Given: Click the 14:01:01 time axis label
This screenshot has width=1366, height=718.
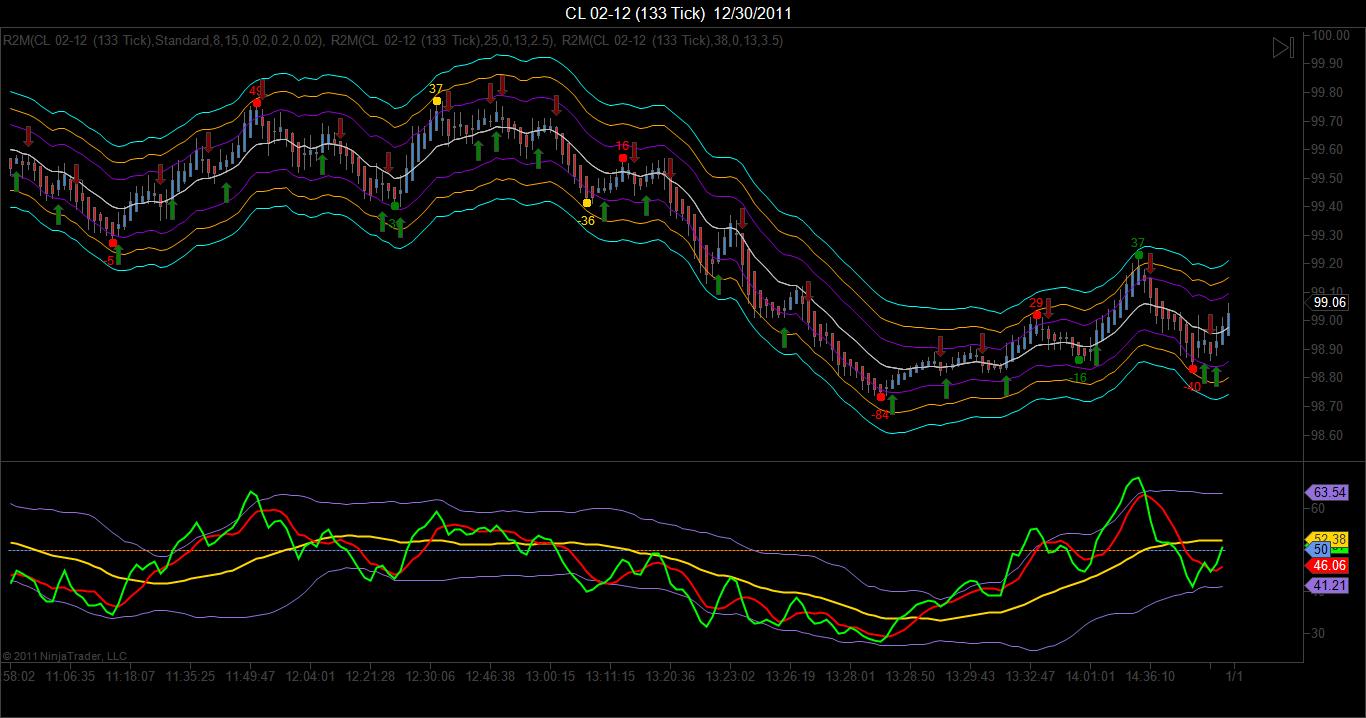Looking at the screenshot, I should pos(1090,676).
